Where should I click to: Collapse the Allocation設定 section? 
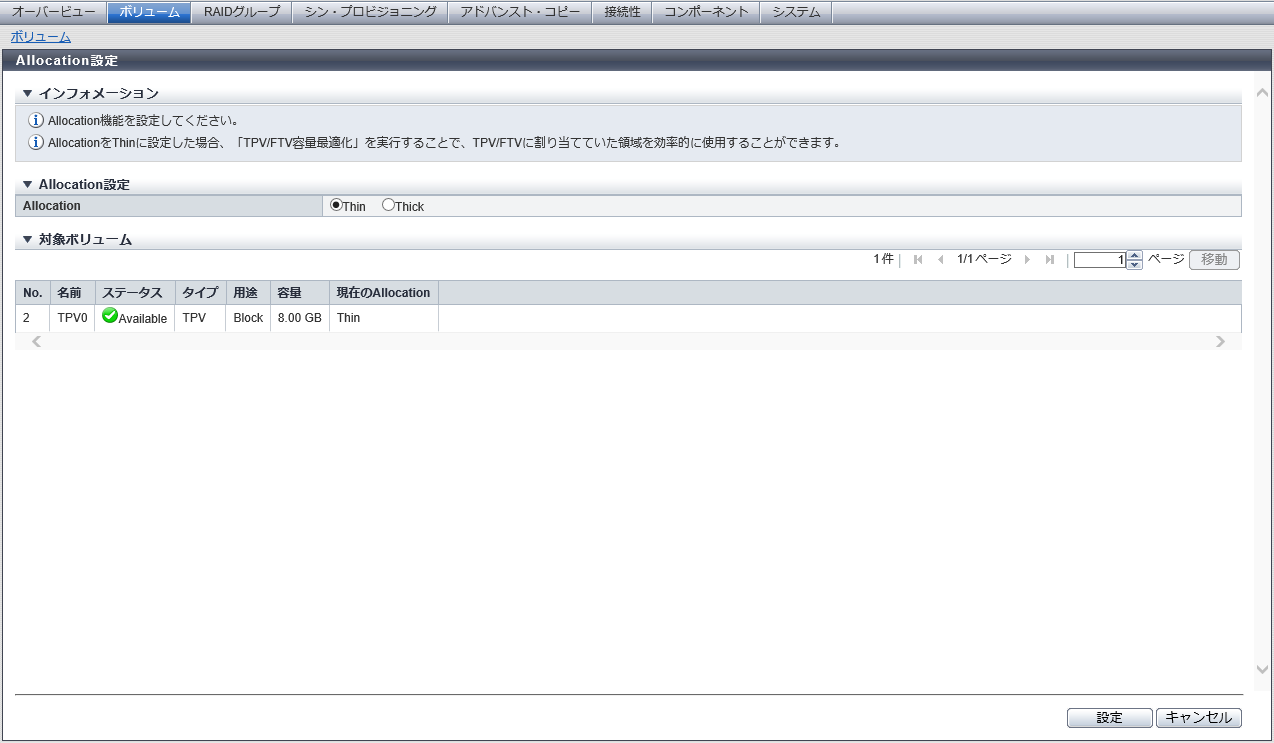coord(28,185)
